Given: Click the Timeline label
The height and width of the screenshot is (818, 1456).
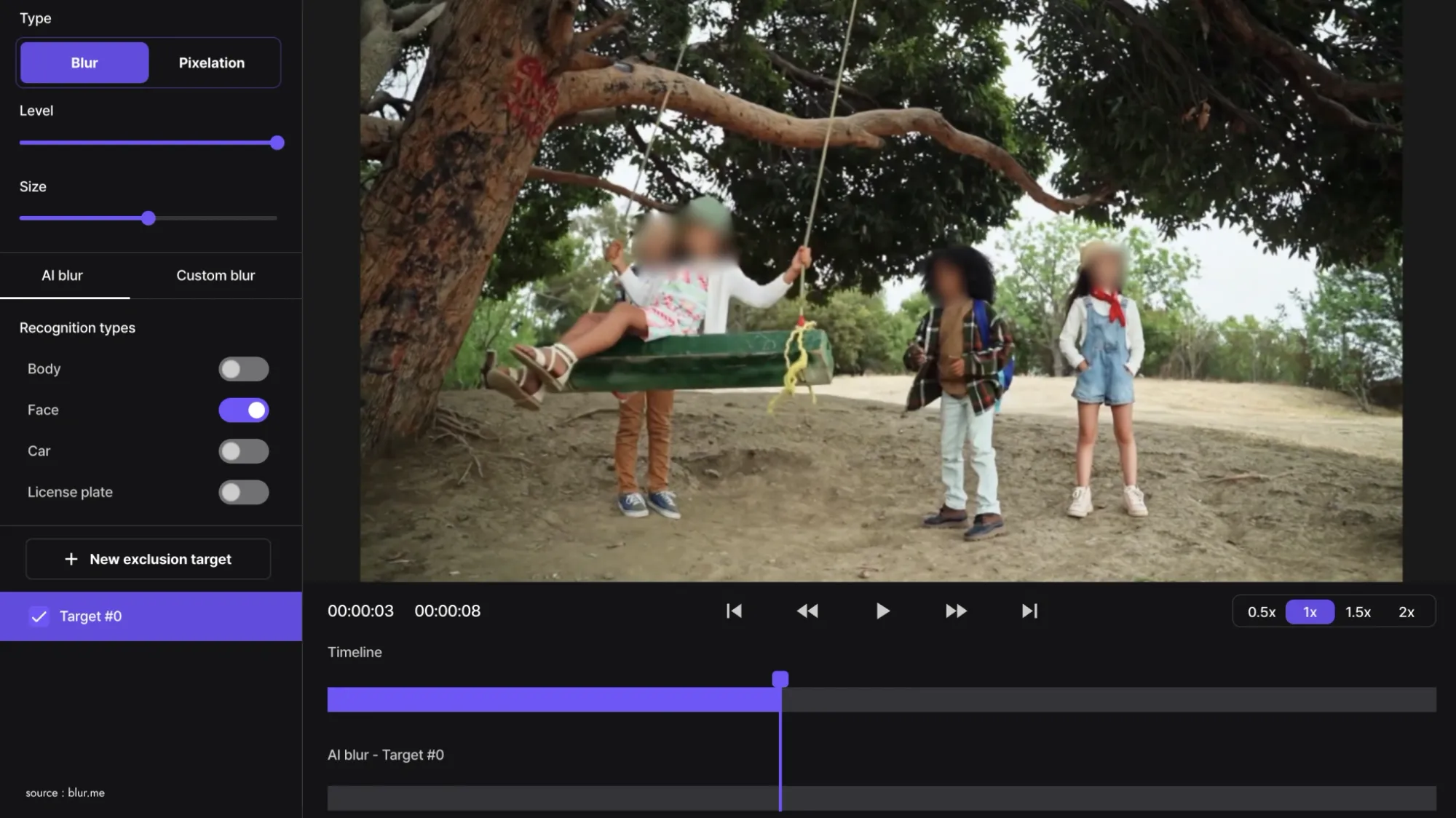Looking at the screenshot, I should click(x=355, y=652).
